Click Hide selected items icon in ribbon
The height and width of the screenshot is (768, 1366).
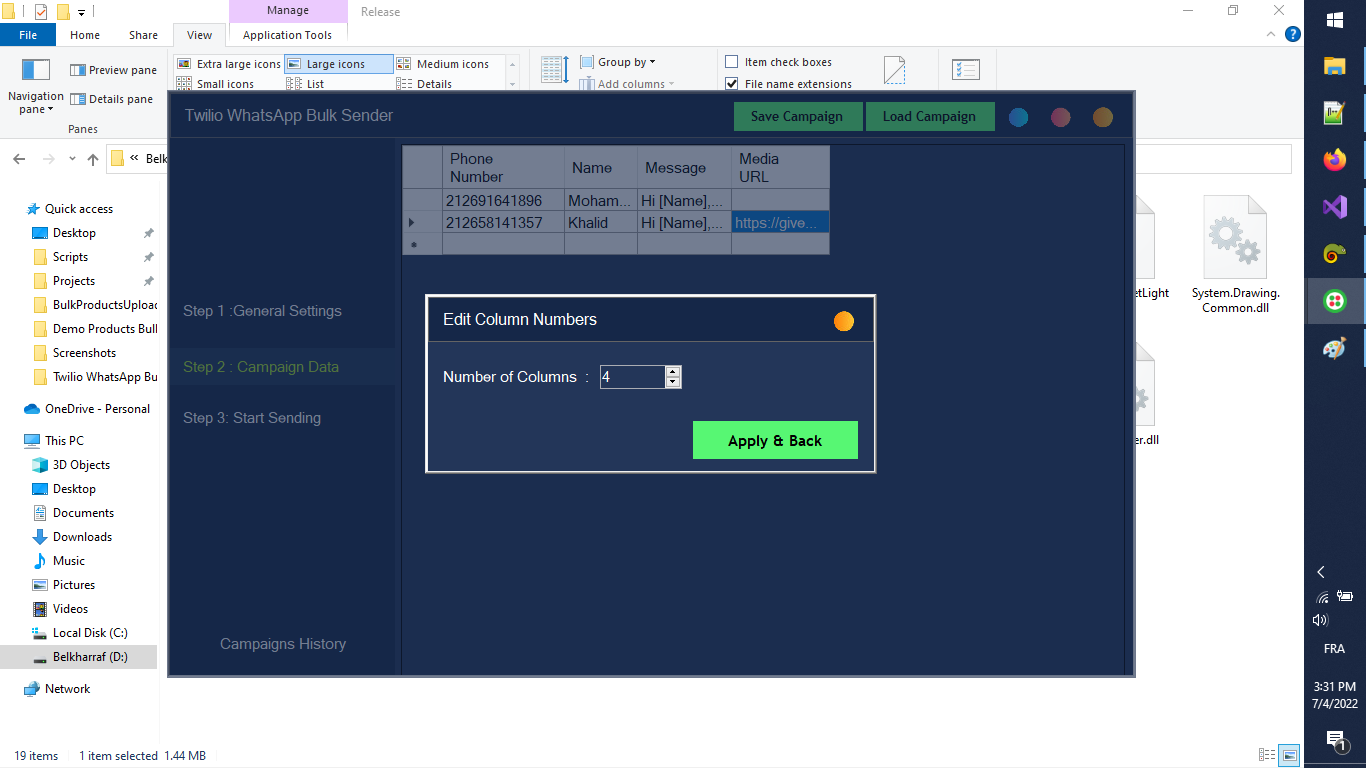(895, 69)
